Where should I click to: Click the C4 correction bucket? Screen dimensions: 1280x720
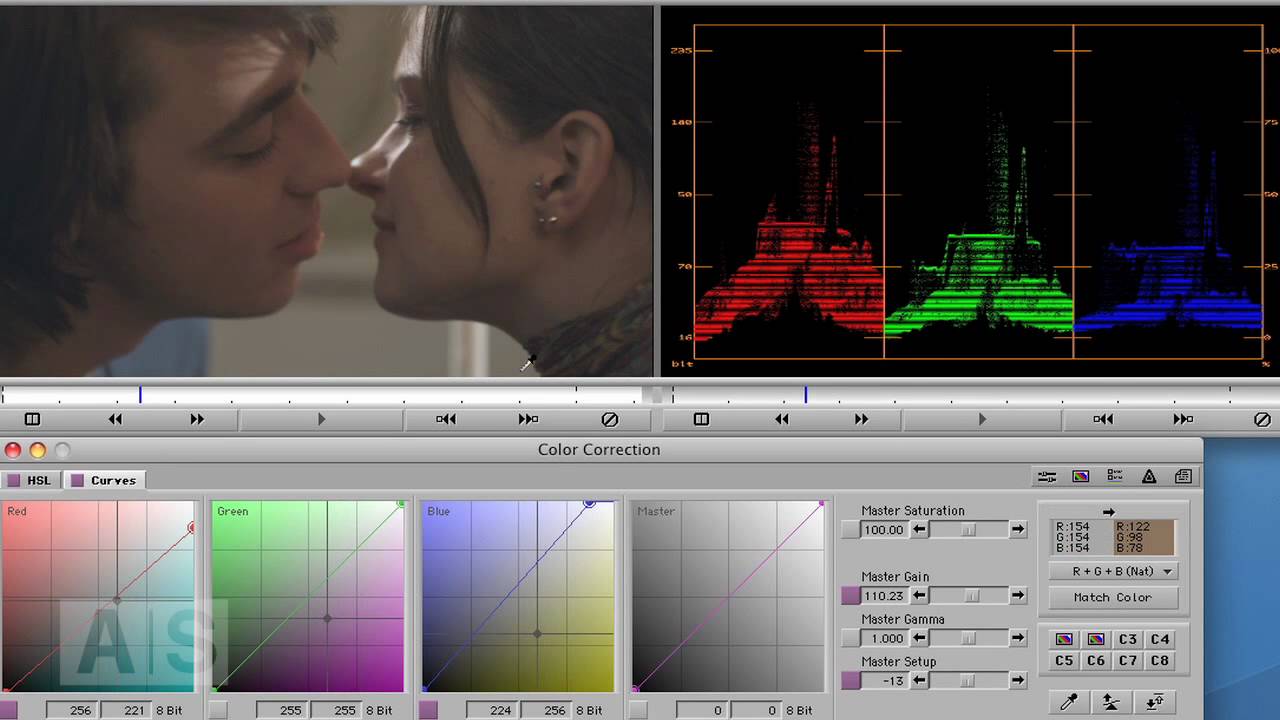tap(1160, 639)
